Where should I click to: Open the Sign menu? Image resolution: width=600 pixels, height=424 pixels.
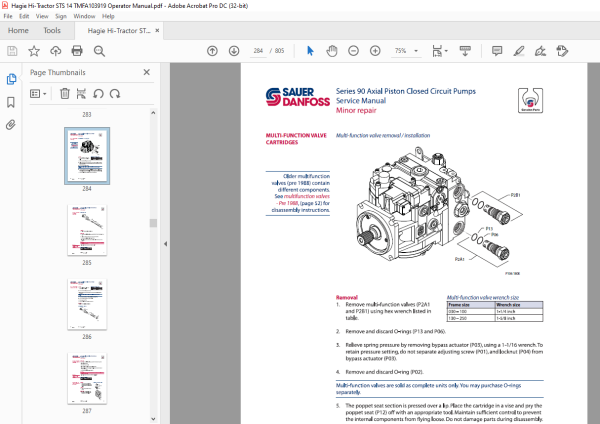[60, 16]
